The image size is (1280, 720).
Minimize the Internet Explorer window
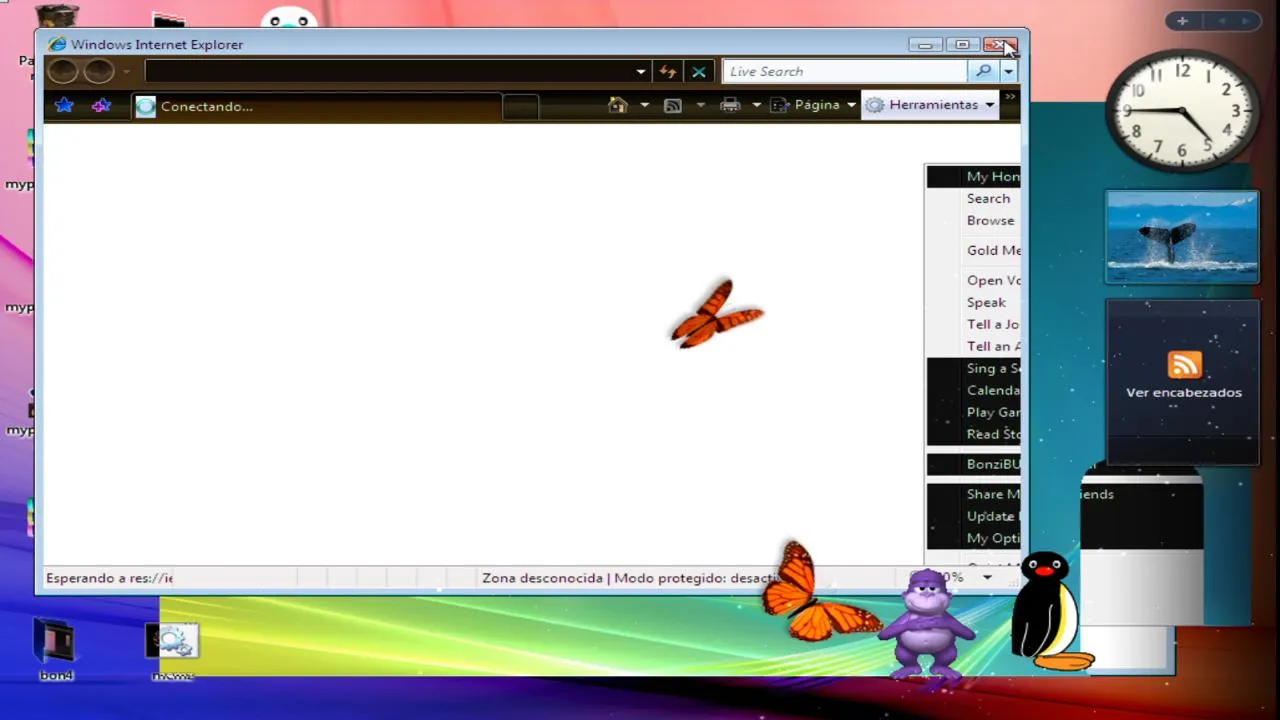click(x=925, y=45)
